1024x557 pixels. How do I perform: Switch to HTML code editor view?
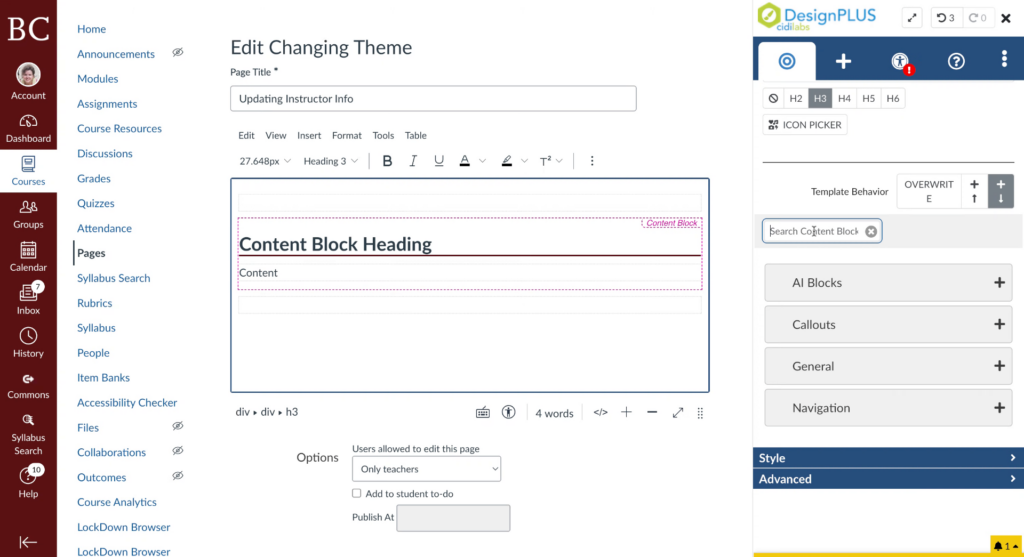(600, 413)
